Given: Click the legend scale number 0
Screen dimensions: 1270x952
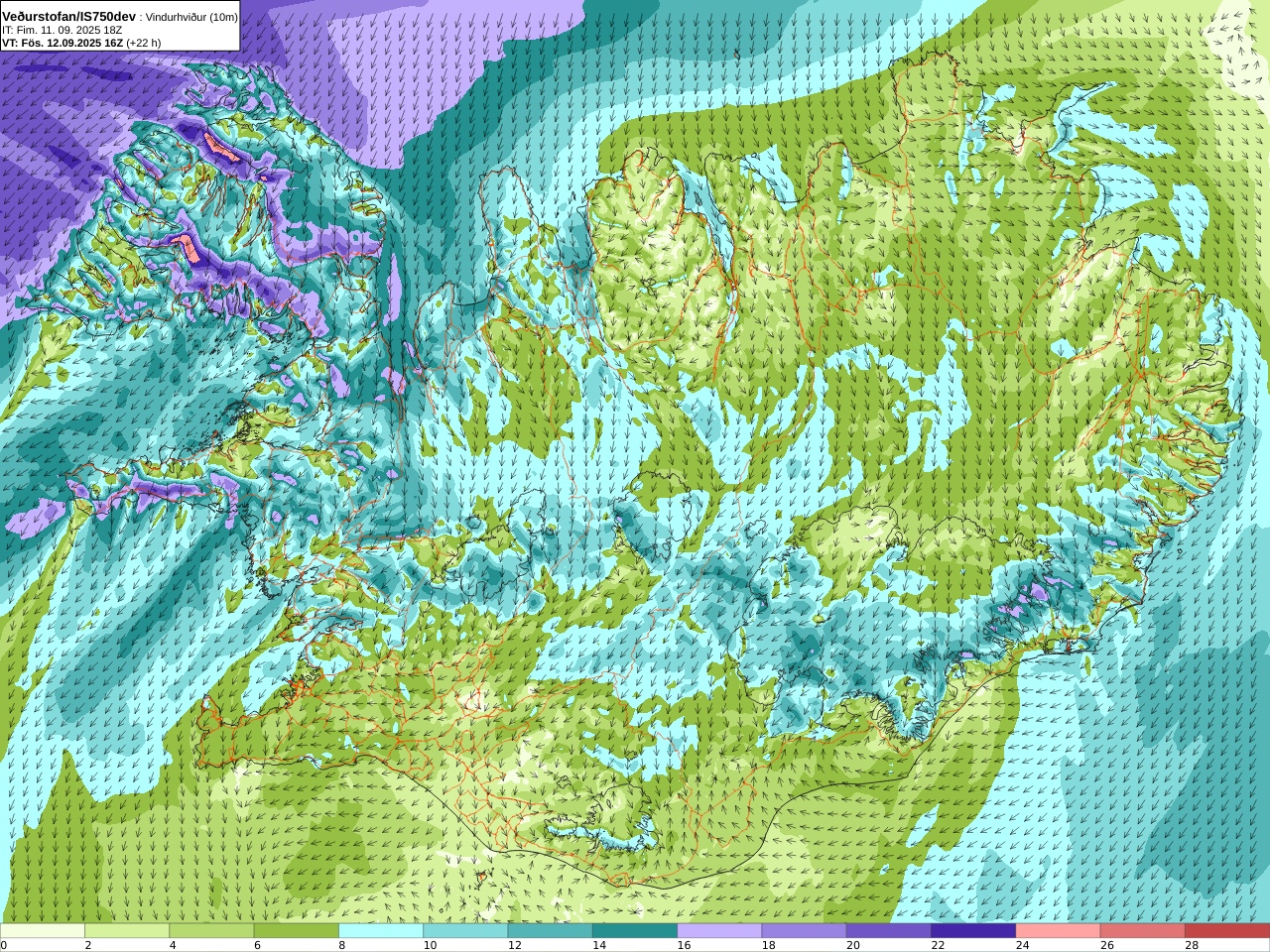Looking at the screenshot, I should [4, 945].
